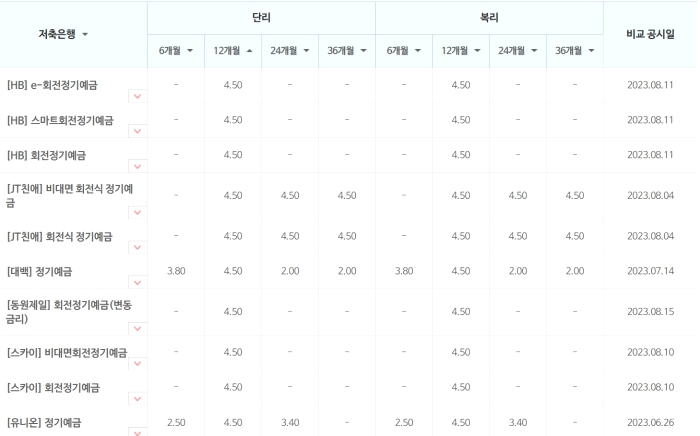Viewport: 700px width, 436px height.
Task: Click date 2023.06.26 in 유니온 row
Action: (650, 422)
